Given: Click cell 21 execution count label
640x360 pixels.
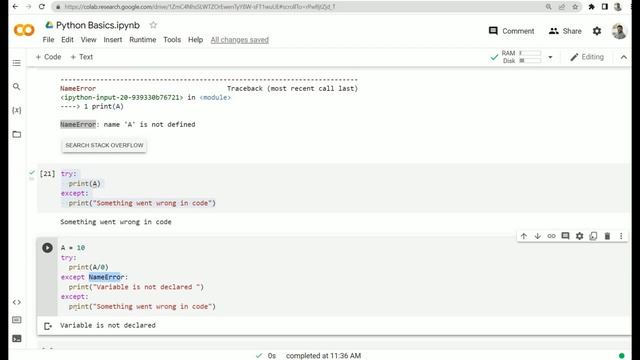Looking at the screenshot, I should click(47, 174).
